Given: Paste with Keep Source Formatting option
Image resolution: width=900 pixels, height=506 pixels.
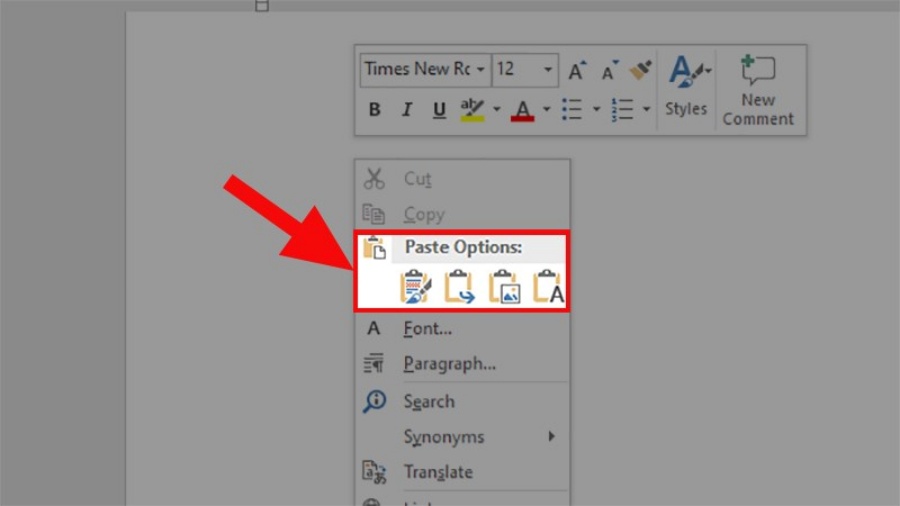Looking at the screenshot, I should pyautogui.click(x=415, y=287).
